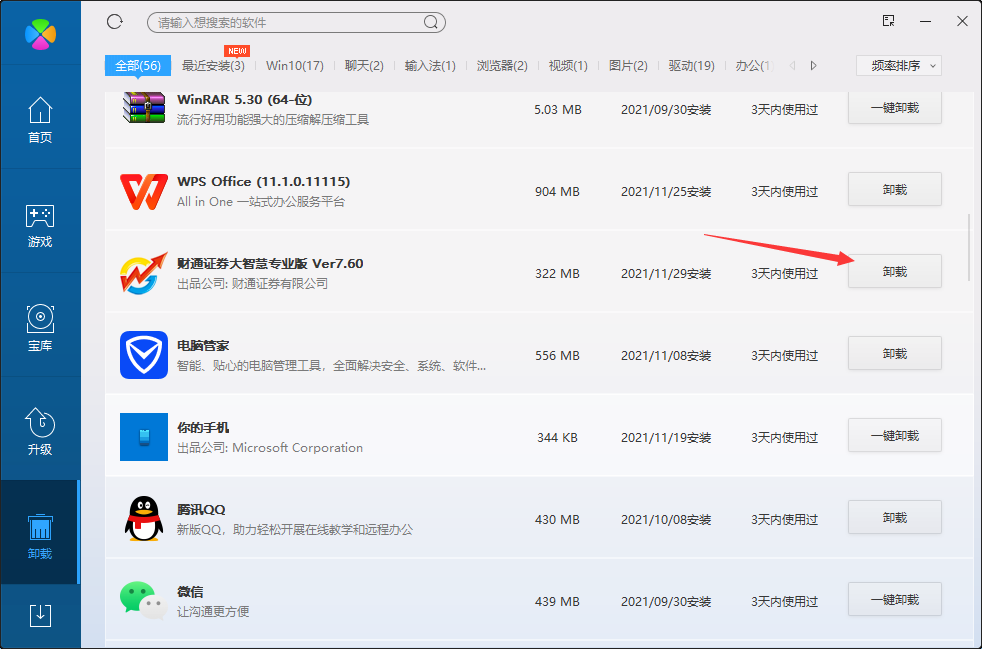Focus the software search input field
The width and height of the screenshot is (982, 649).
(x=296, y=23)
